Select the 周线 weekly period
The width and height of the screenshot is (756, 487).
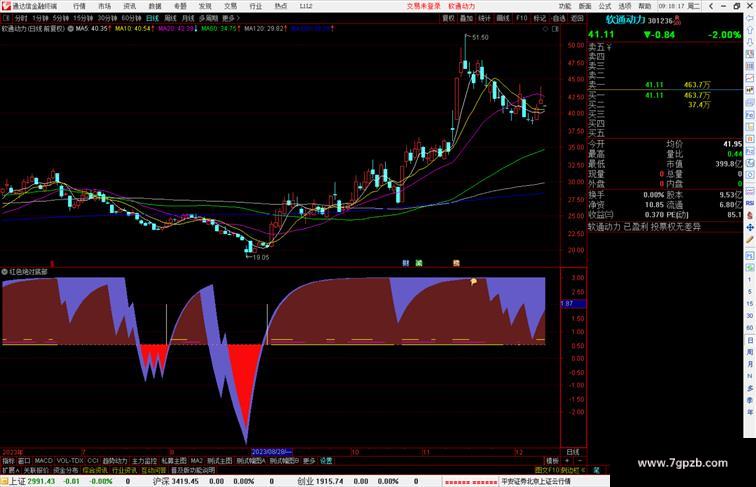pyautogui.click(x=170, y=18)
